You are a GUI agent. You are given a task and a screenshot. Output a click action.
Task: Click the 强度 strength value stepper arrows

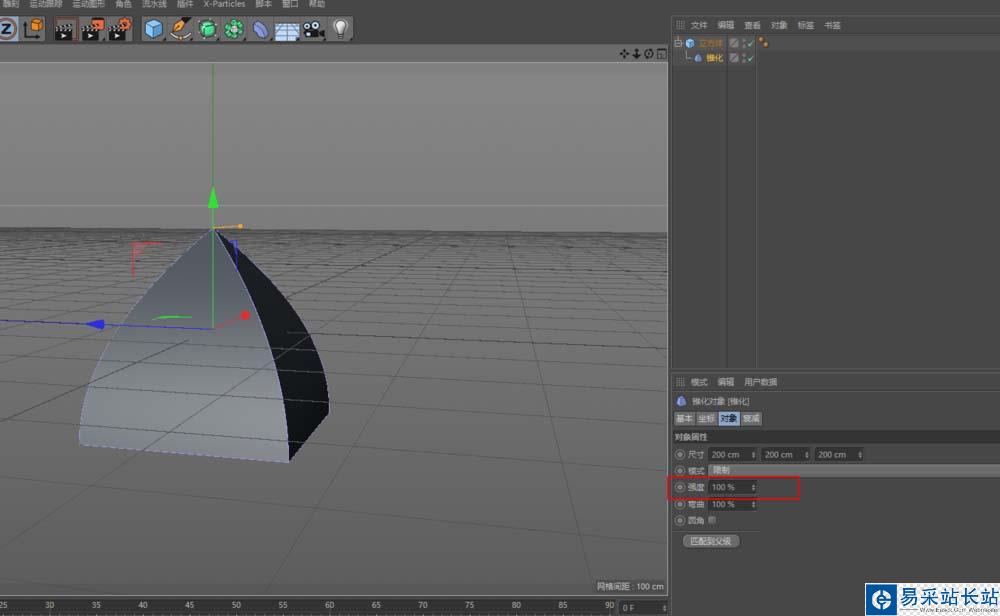click(753, 487)
